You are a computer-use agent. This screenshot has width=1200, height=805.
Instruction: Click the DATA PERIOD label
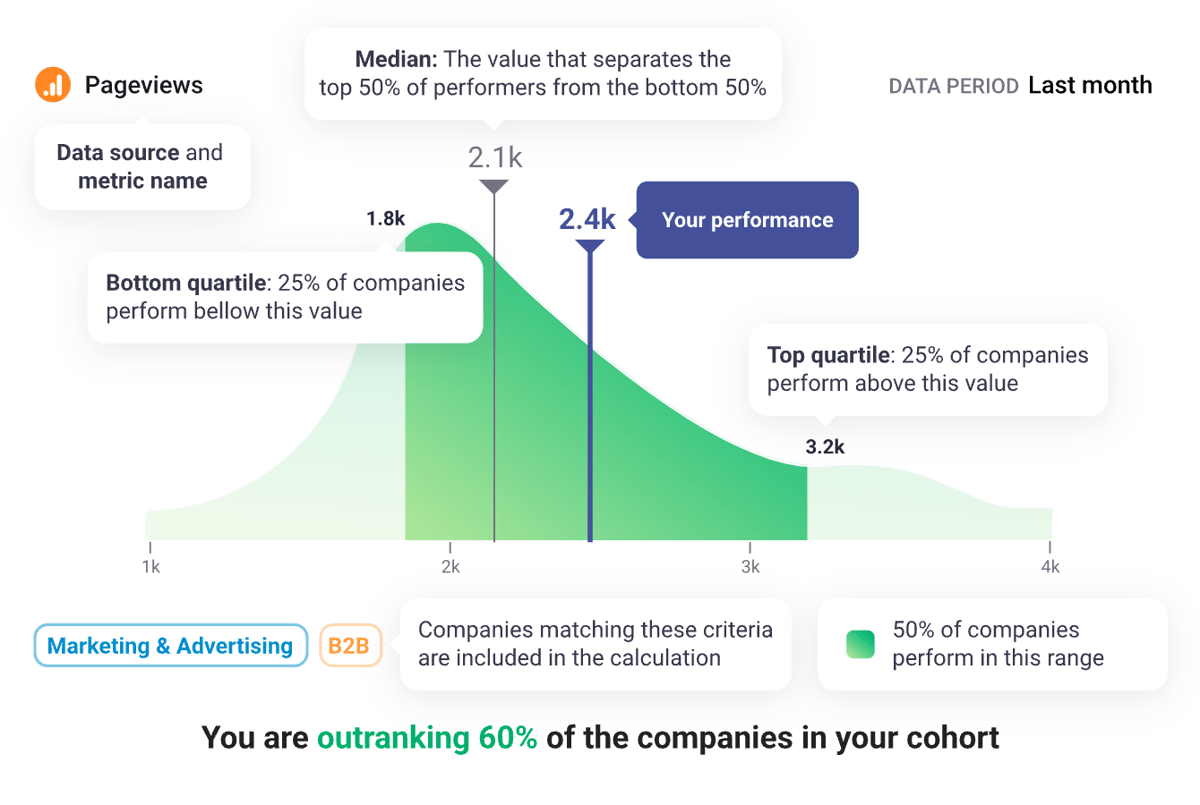(953, 86)
